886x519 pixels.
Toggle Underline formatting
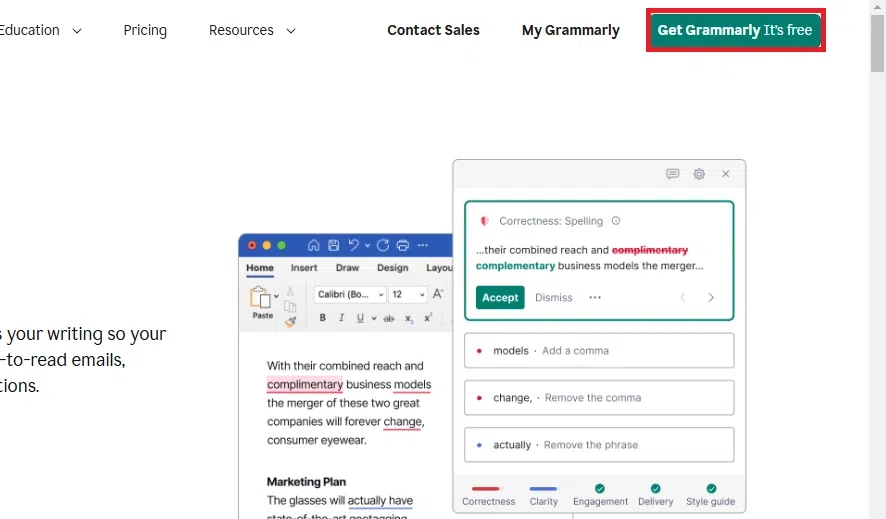click(360, 318)
